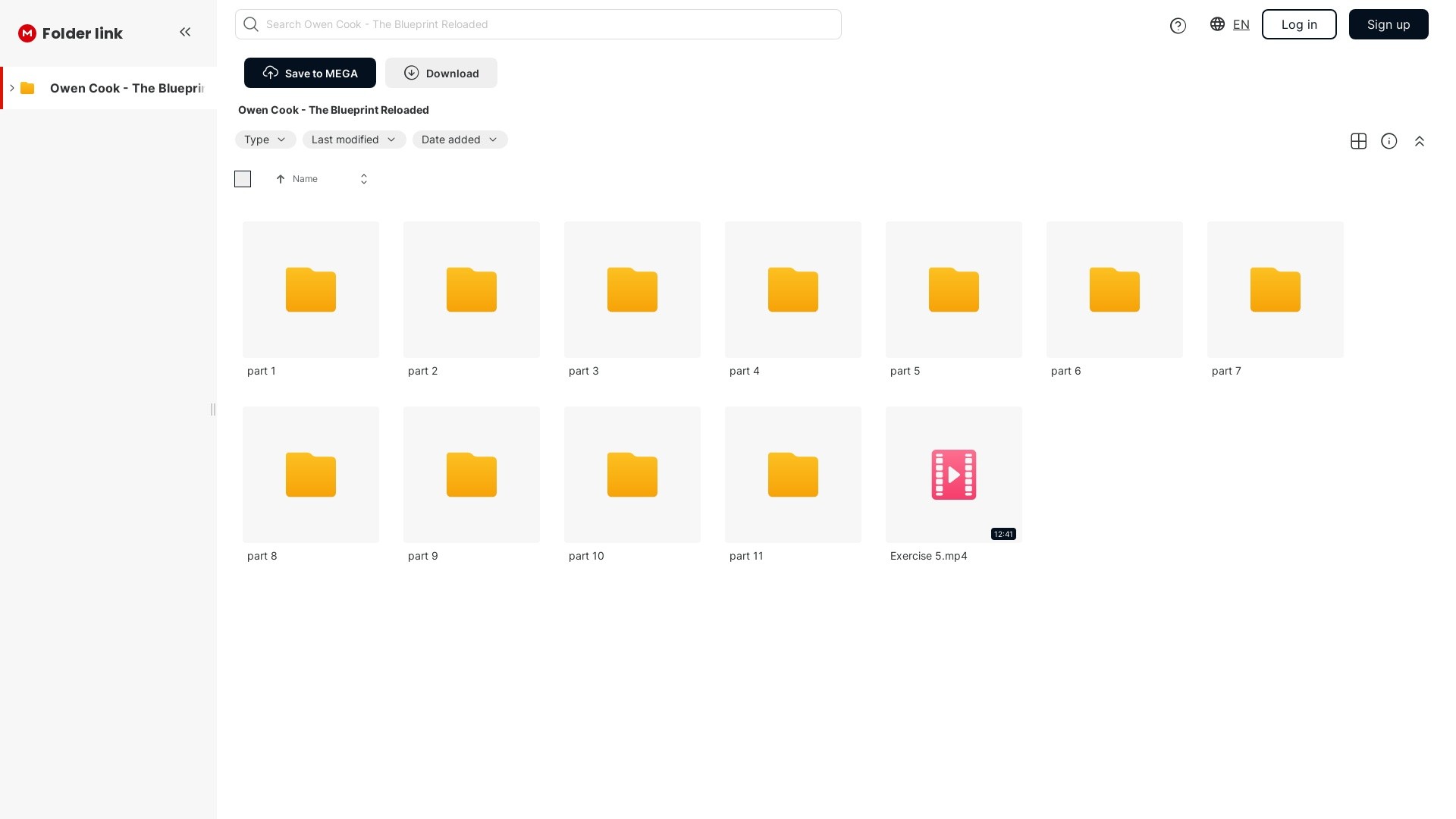Switch to grid view layout icon

1358,141
